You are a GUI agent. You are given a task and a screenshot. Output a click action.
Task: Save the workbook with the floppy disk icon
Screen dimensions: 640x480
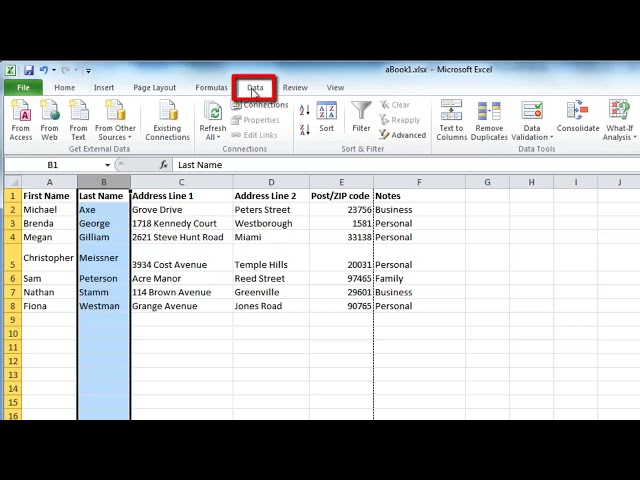tap(29, 70)
